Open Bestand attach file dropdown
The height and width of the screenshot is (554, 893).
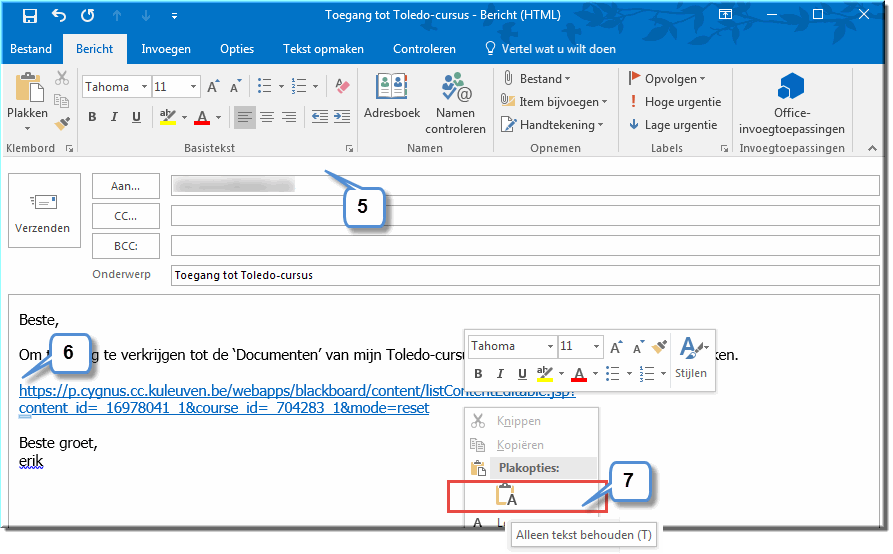[x=537, y=79]
